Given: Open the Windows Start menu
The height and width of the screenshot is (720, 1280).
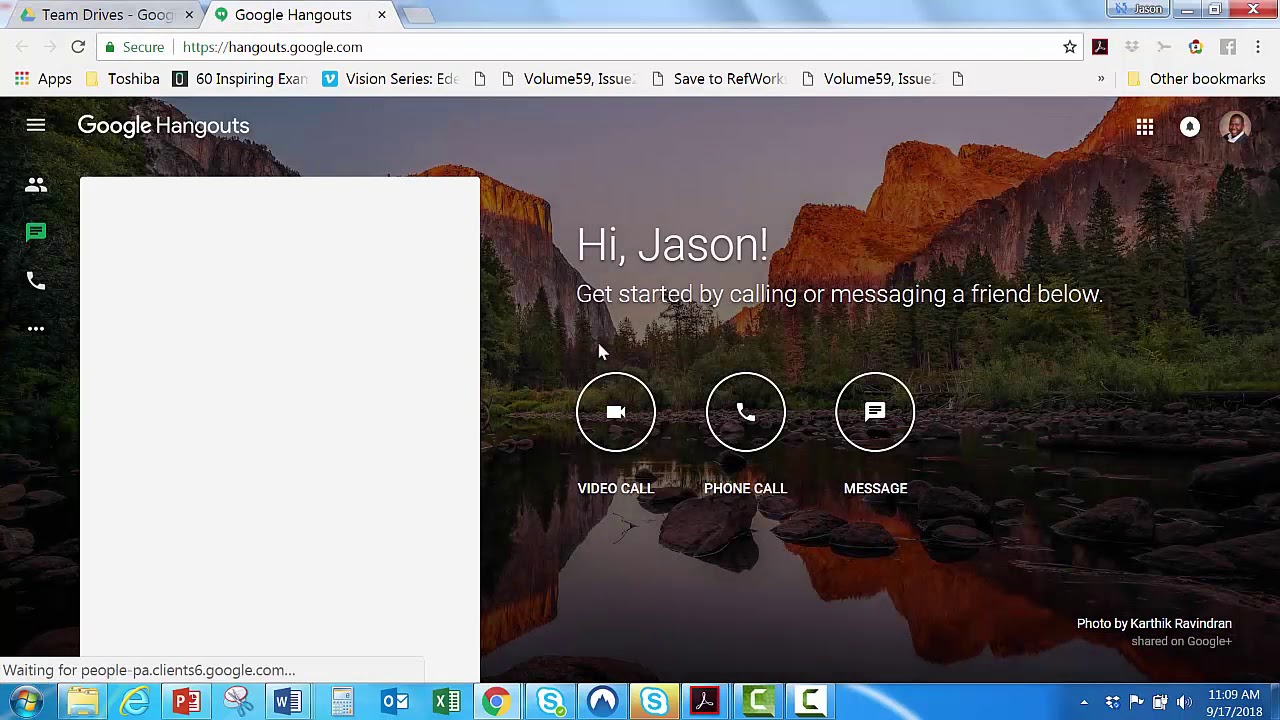Looking at the screenshot, I should pyautogui.click(x=27, y=701).
